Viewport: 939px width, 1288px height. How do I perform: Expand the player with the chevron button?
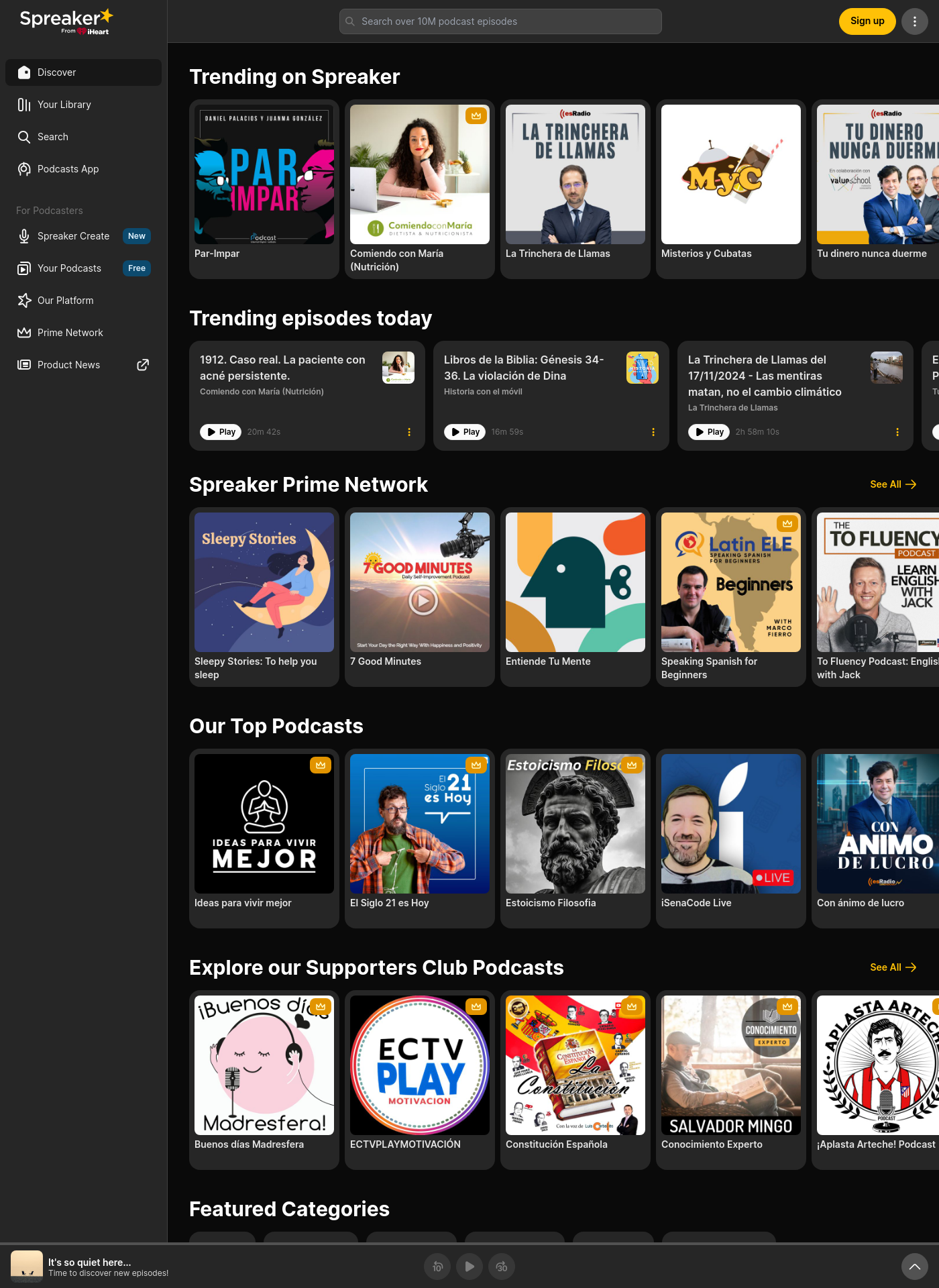914,1267
